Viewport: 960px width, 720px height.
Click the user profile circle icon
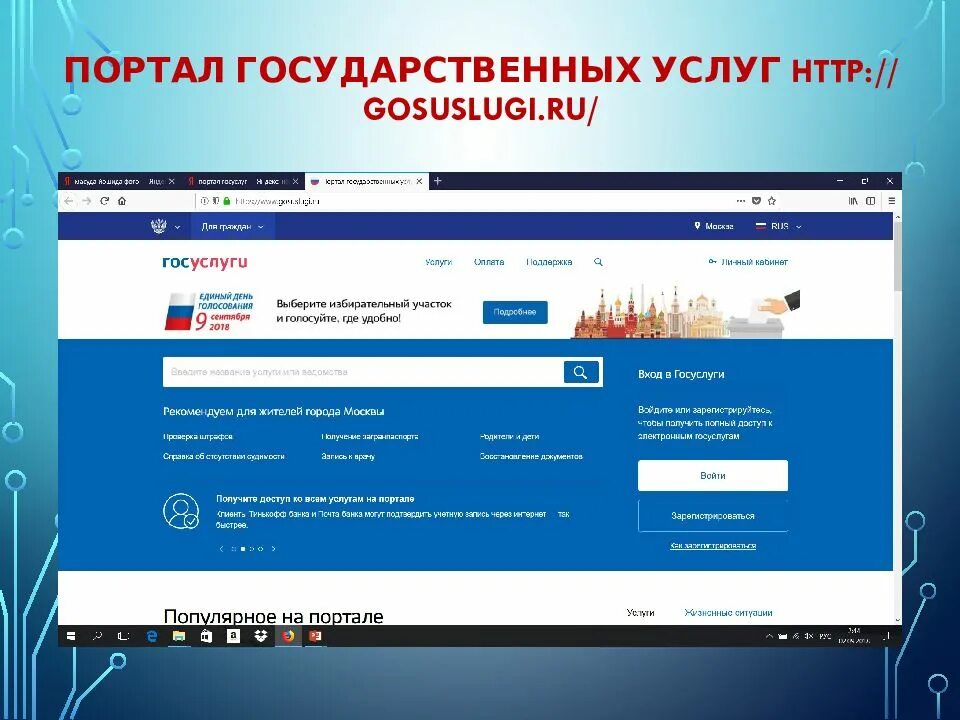[181, 511]
